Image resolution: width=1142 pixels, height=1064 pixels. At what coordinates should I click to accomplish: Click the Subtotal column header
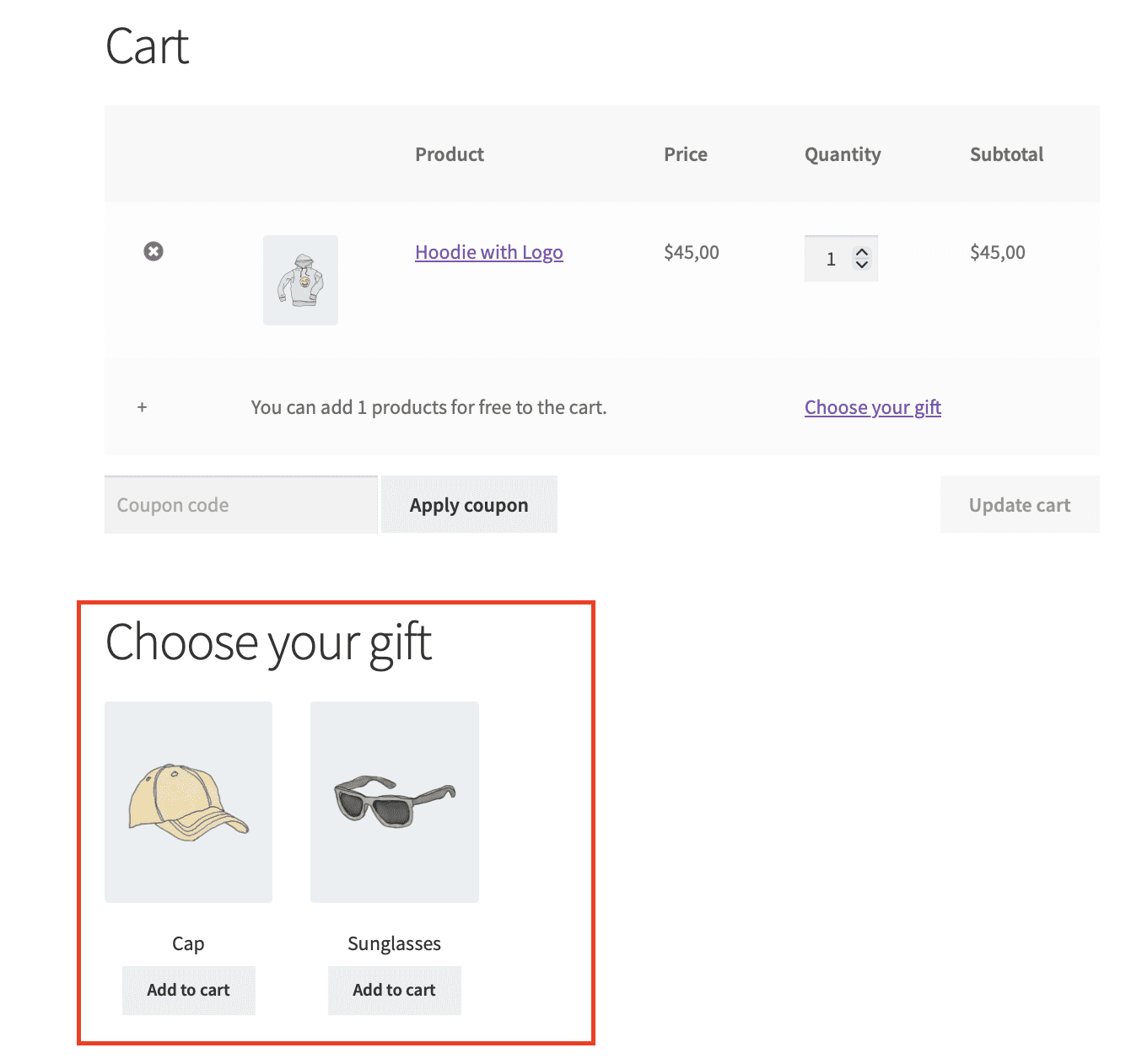pyautogui.click(x=1006, y=154)
